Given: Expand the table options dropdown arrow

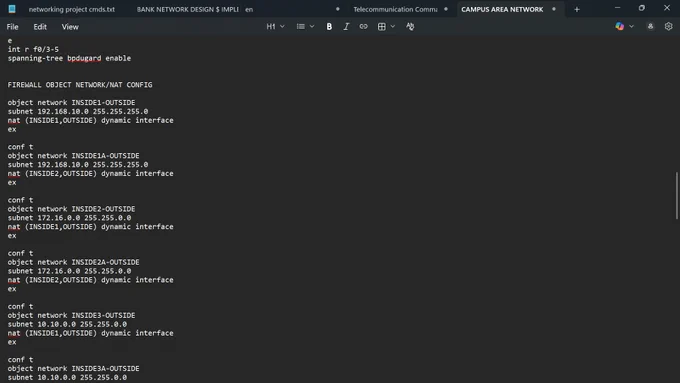Looking at the screenshot, I should (393, 26).
